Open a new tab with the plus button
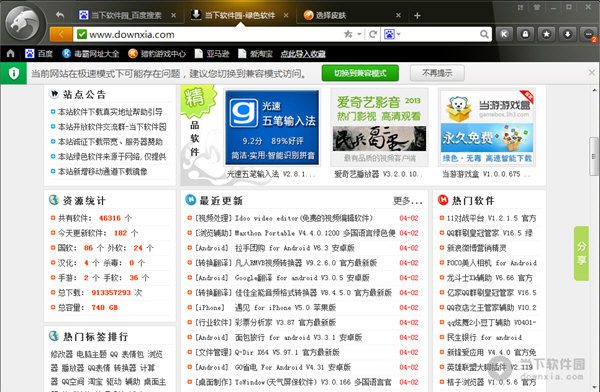The height and width of the screenshot is (392, 600). (x=417, y=15)
